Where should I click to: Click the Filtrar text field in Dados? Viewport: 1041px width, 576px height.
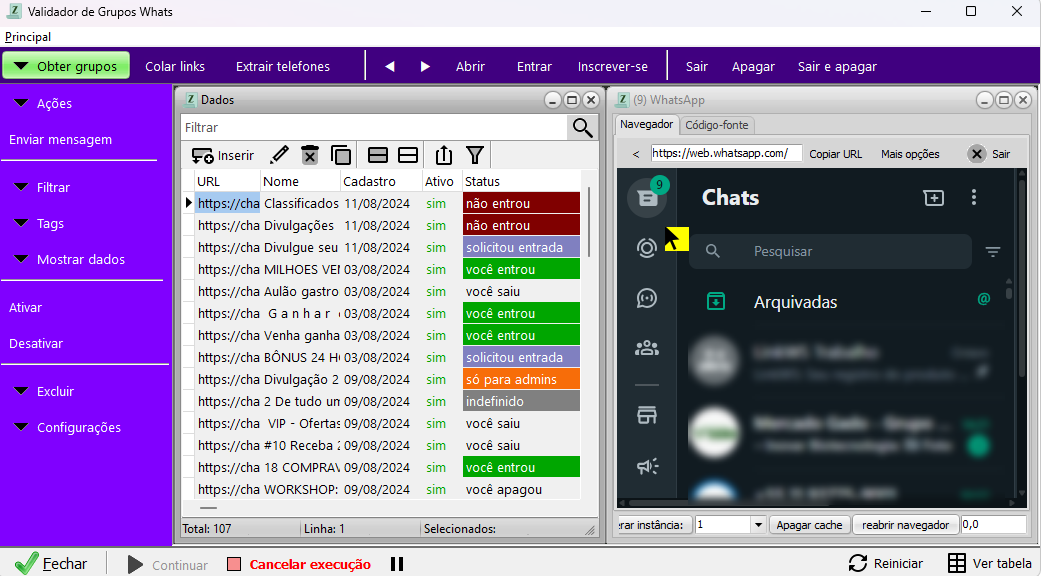pyautogui.click(x=374, y=127)
